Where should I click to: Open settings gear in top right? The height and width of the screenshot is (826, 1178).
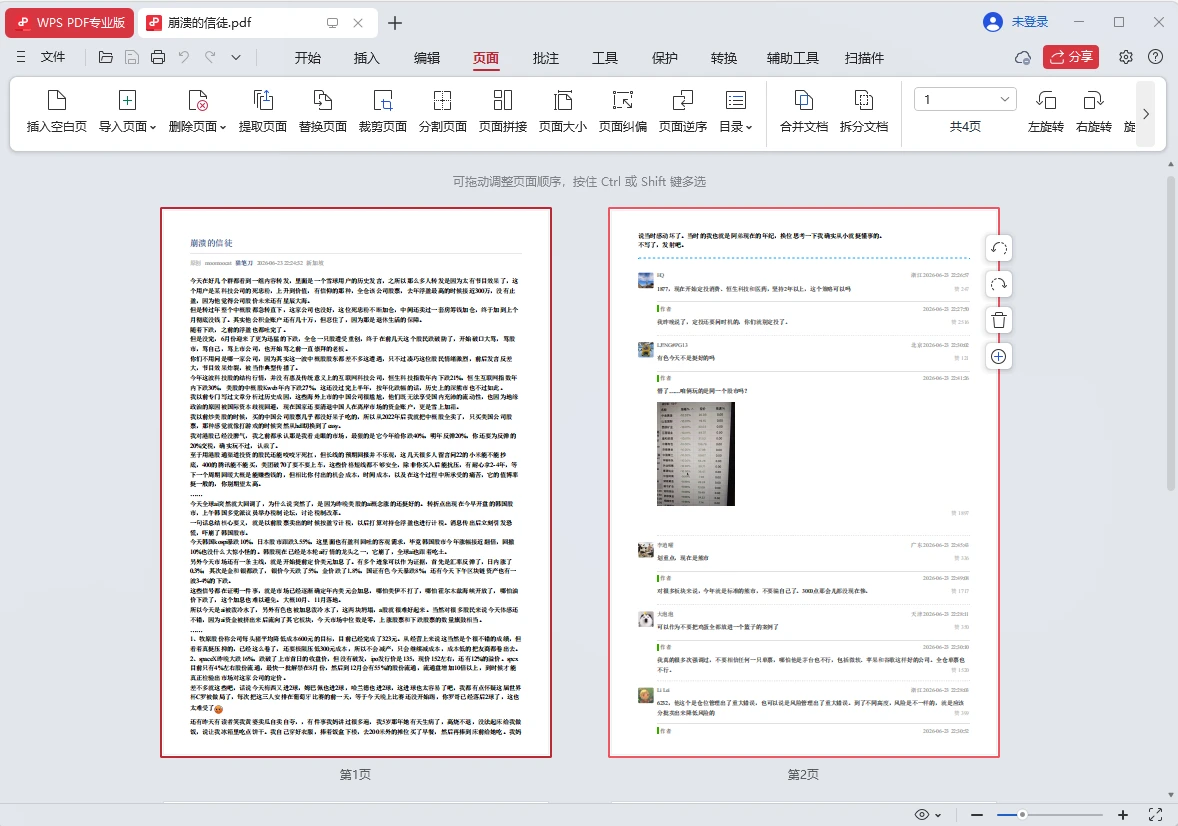click(1125, 57)
